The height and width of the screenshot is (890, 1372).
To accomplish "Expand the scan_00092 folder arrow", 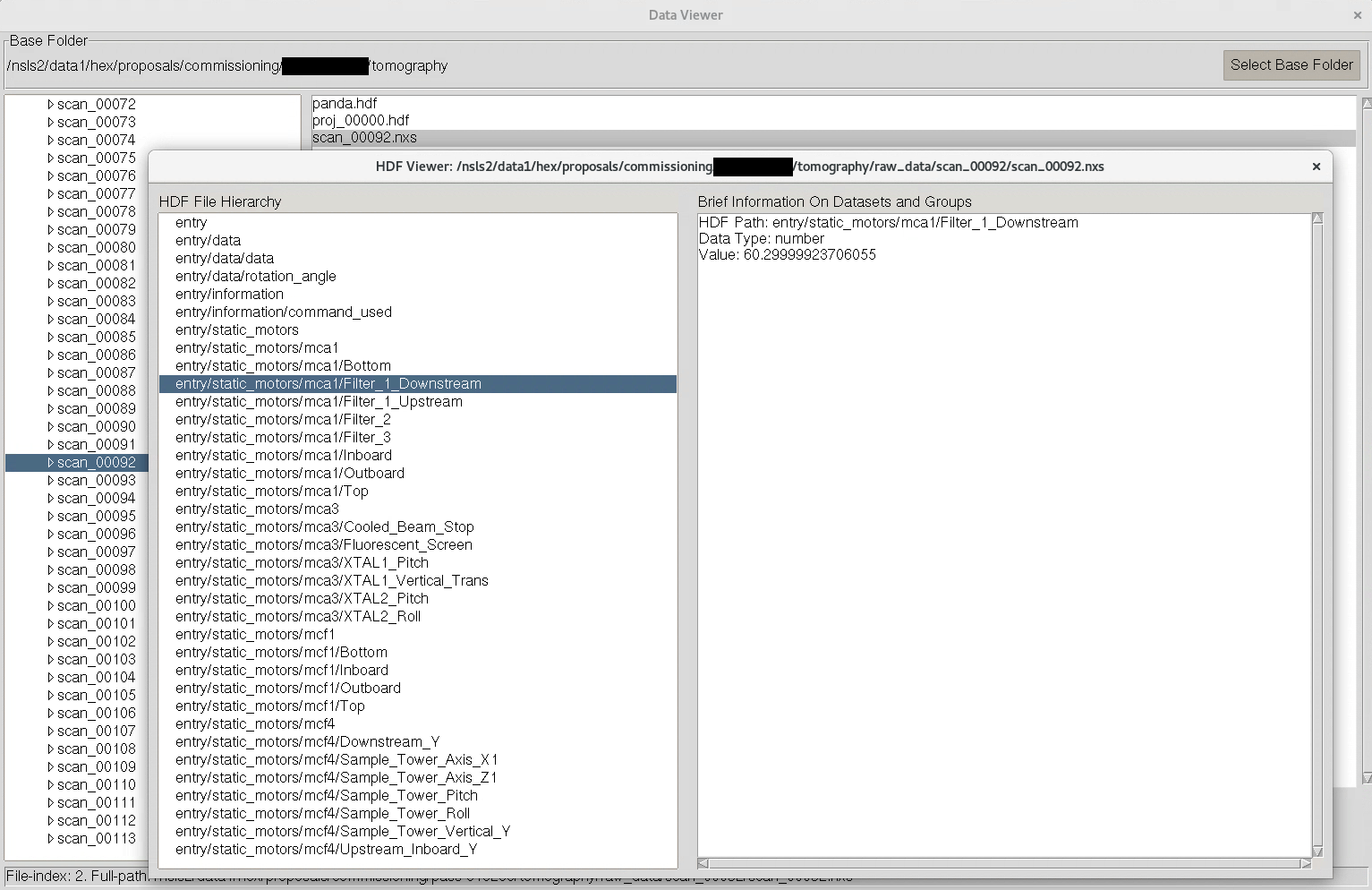I will pos(50,463).
